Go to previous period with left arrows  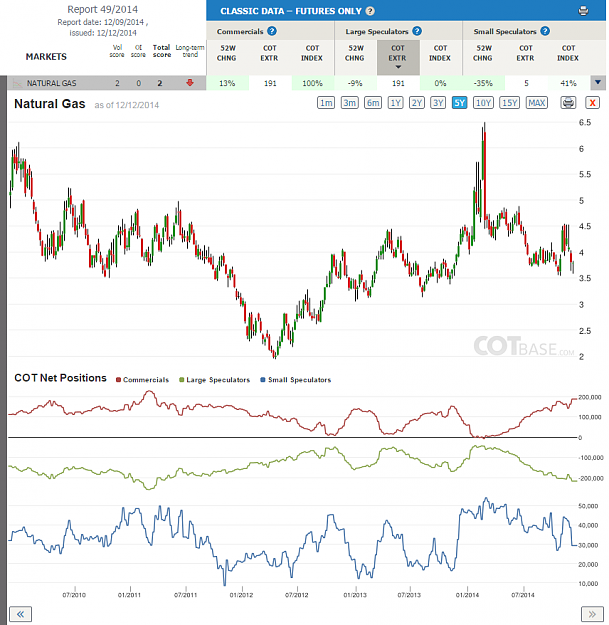click(20, 614)
